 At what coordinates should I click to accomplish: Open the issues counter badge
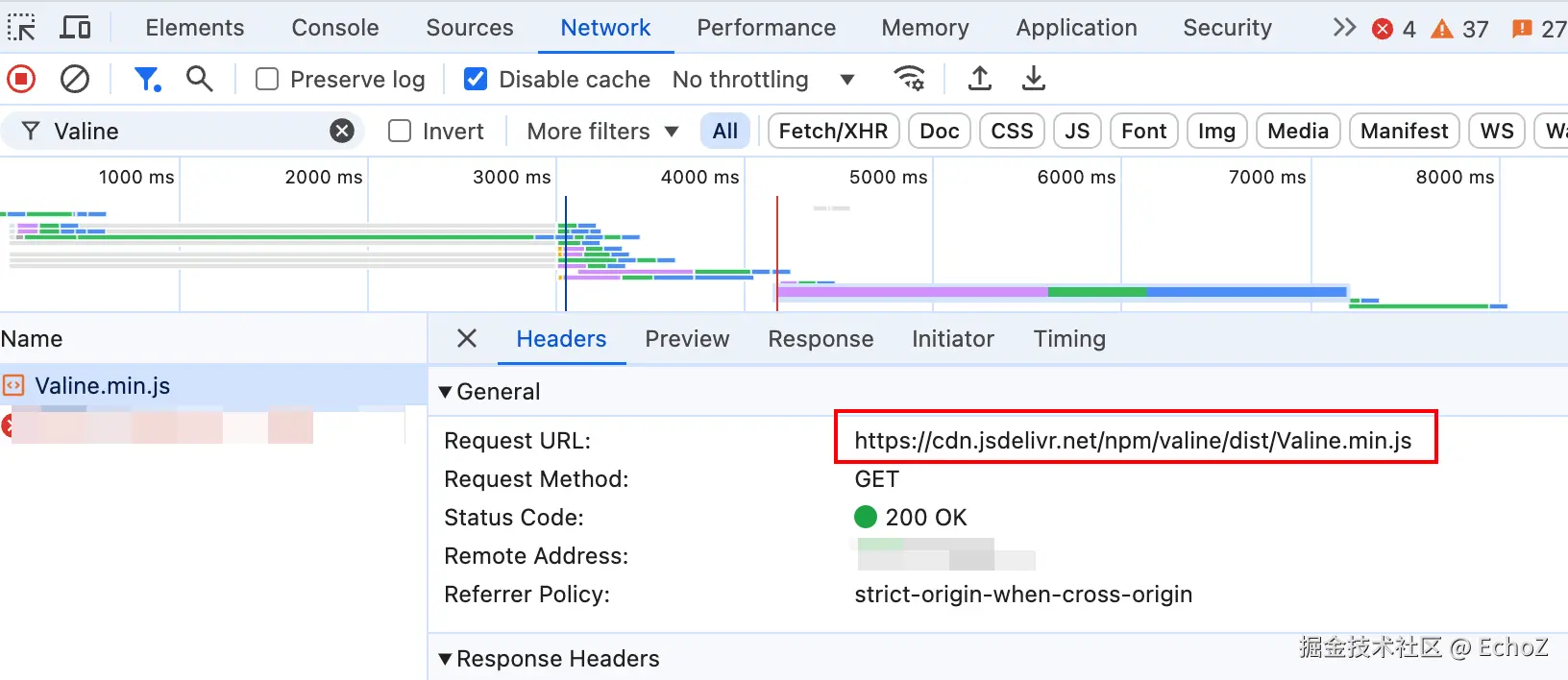[1539, 29]
